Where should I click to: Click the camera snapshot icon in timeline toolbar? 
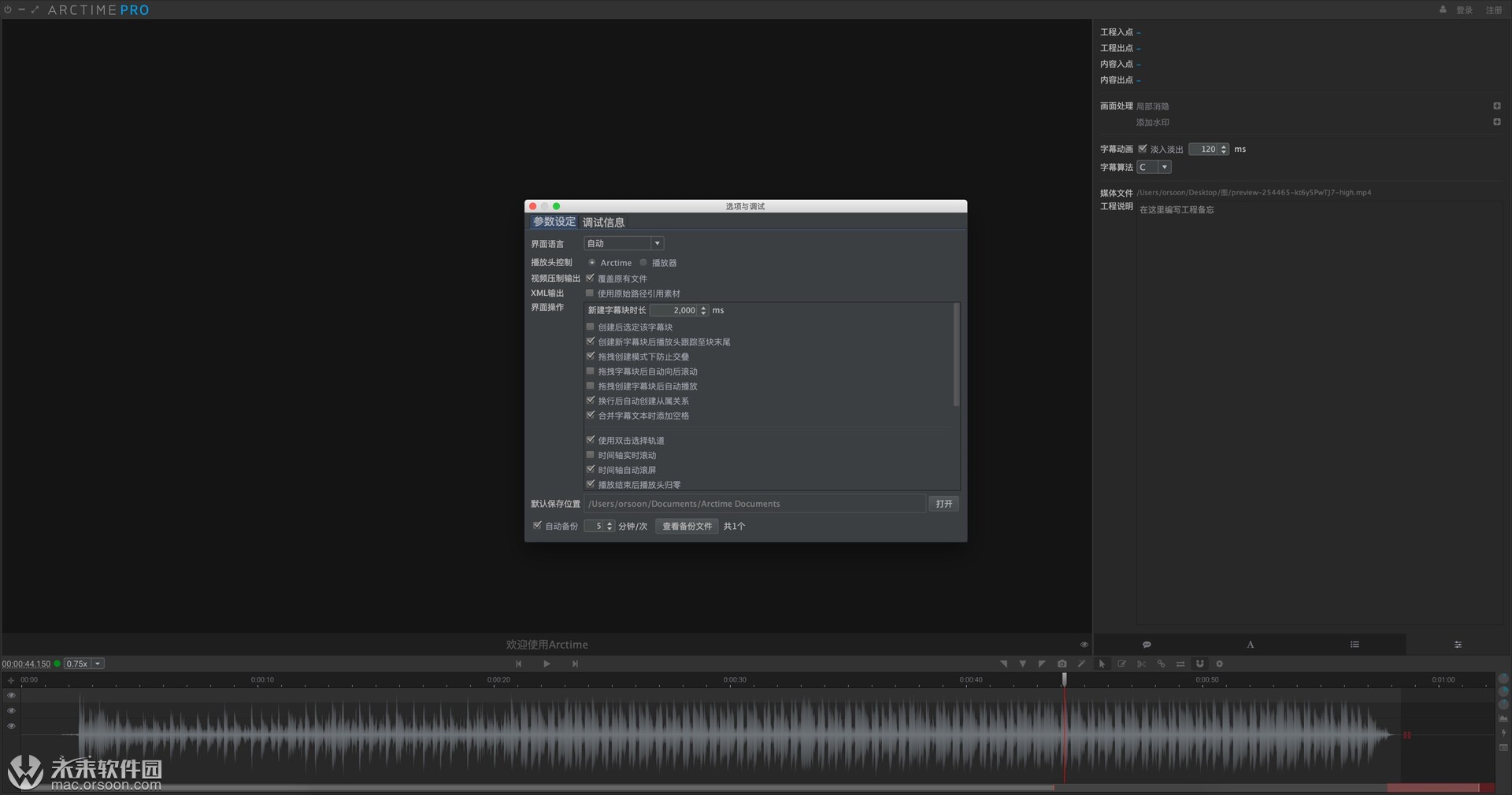1062,664
